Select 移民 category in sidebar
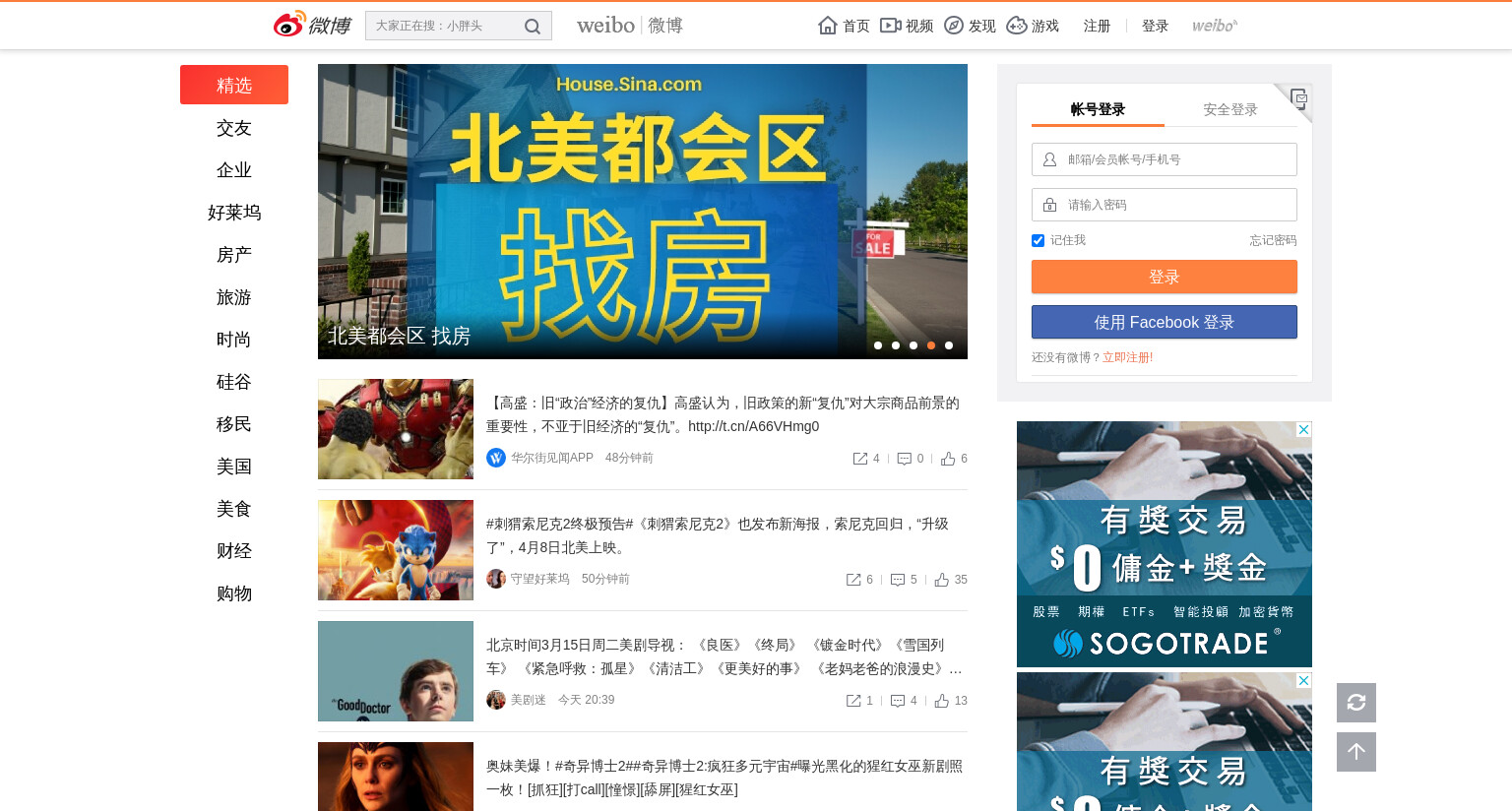This screenshot has width=1512, height=811. click(234, 424)
